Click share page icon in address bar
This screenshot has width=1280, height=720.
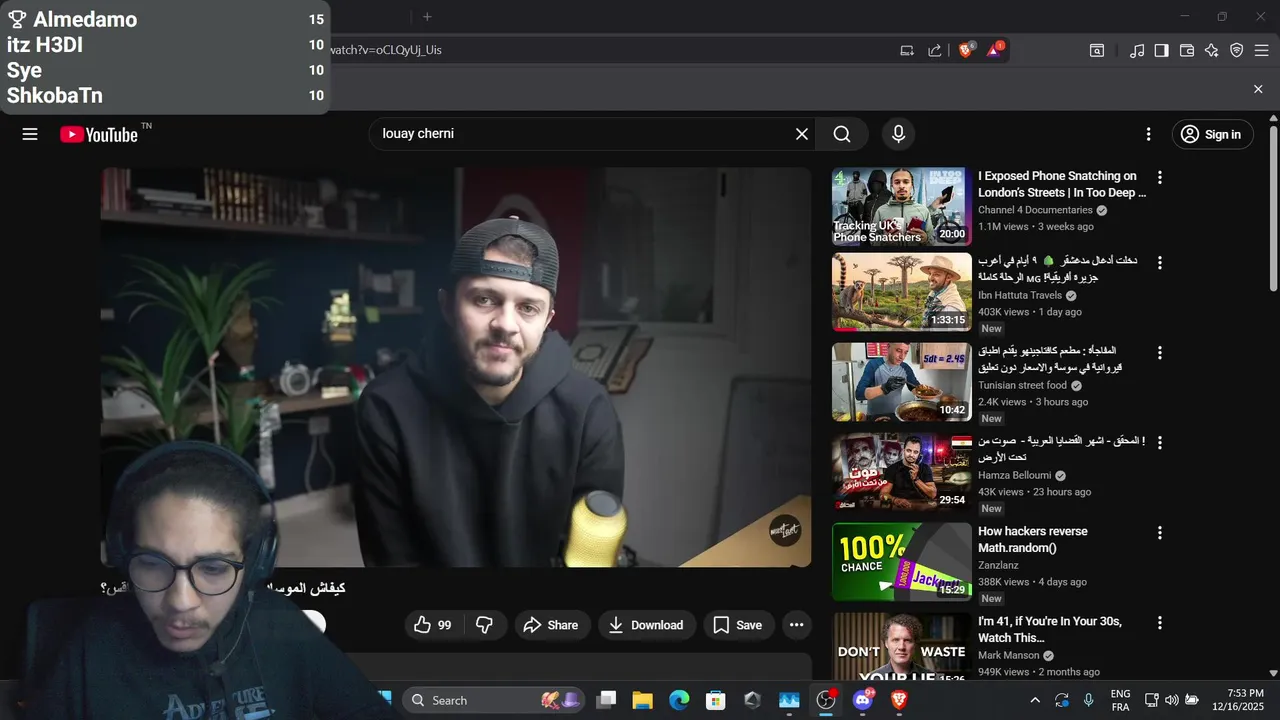[x=935, y=50]
